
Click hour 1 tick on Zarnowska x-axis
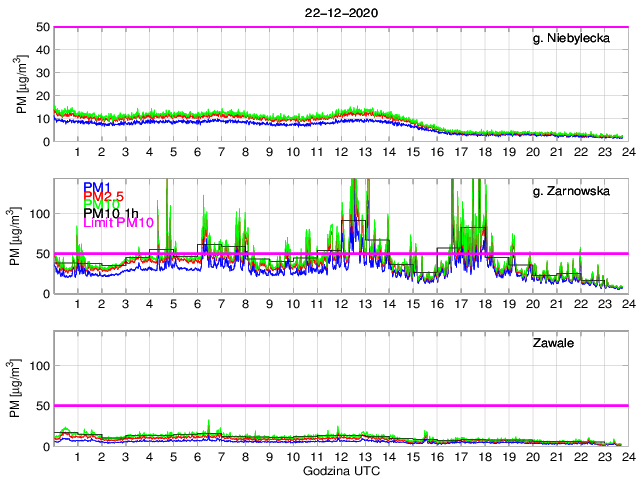pos(78,303)
